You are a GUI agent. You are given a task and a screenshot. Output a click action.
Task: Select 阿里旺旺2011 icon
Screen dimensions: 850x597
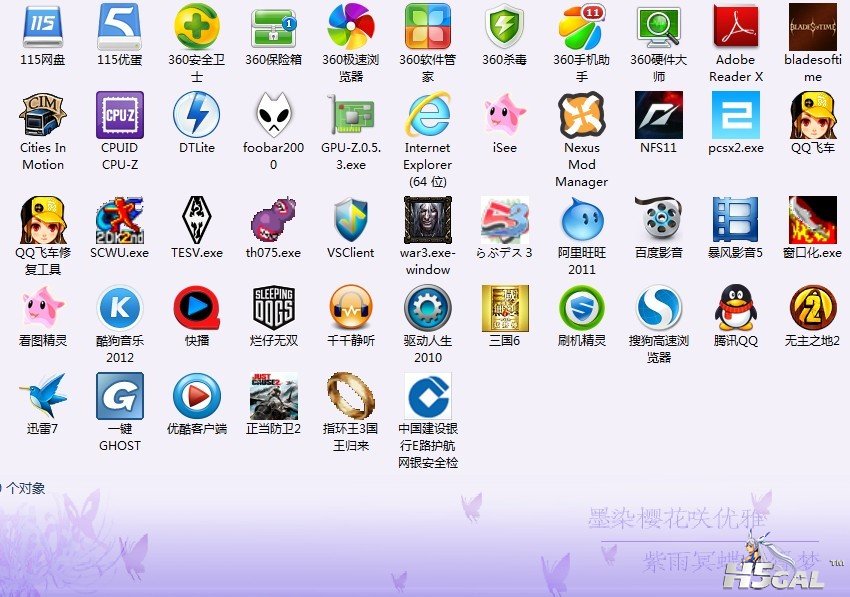[582, 220]
